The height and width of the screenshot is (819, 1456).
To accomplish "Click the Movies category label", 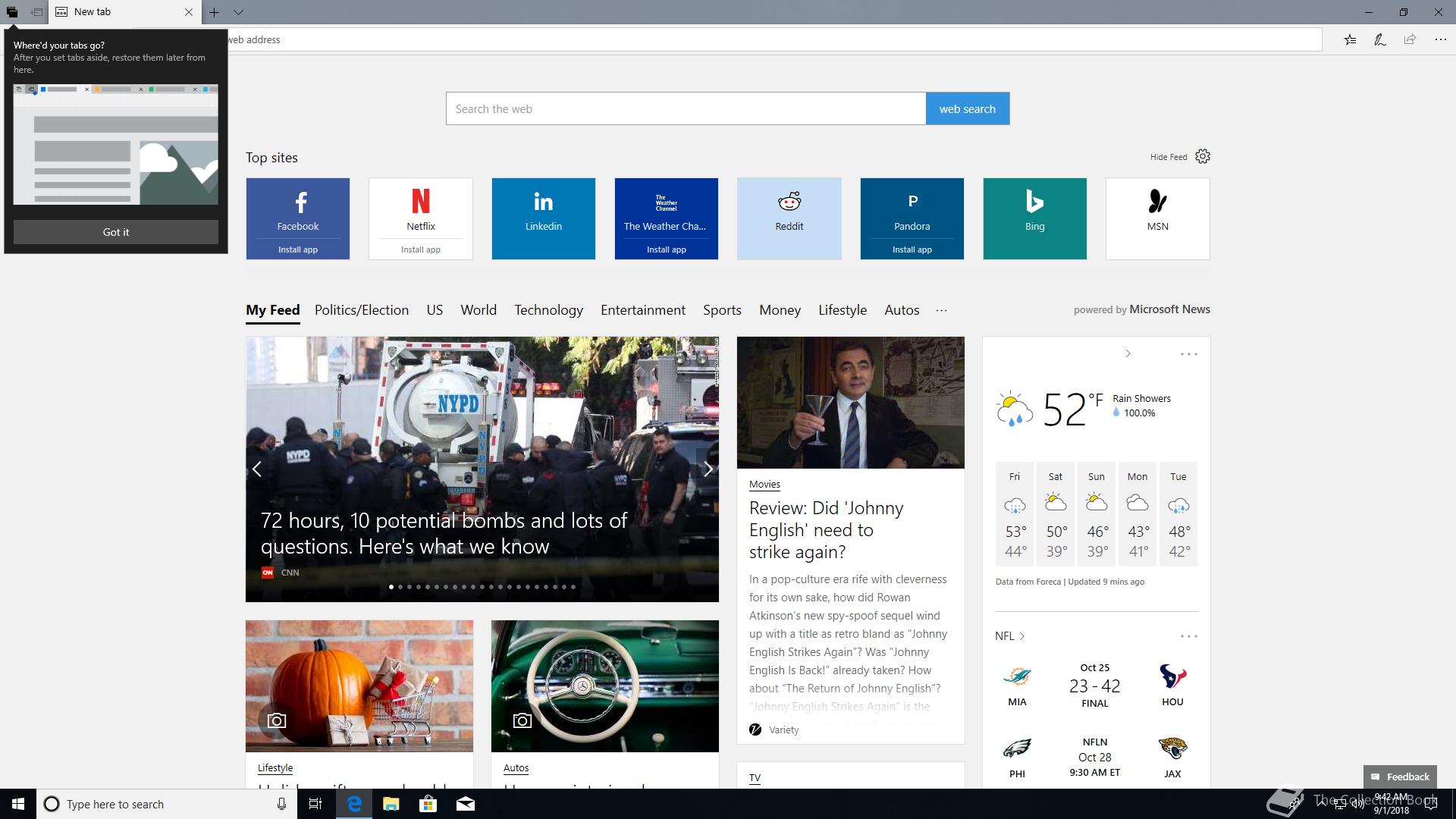I will pyautogui.click(x=764, y=485).
